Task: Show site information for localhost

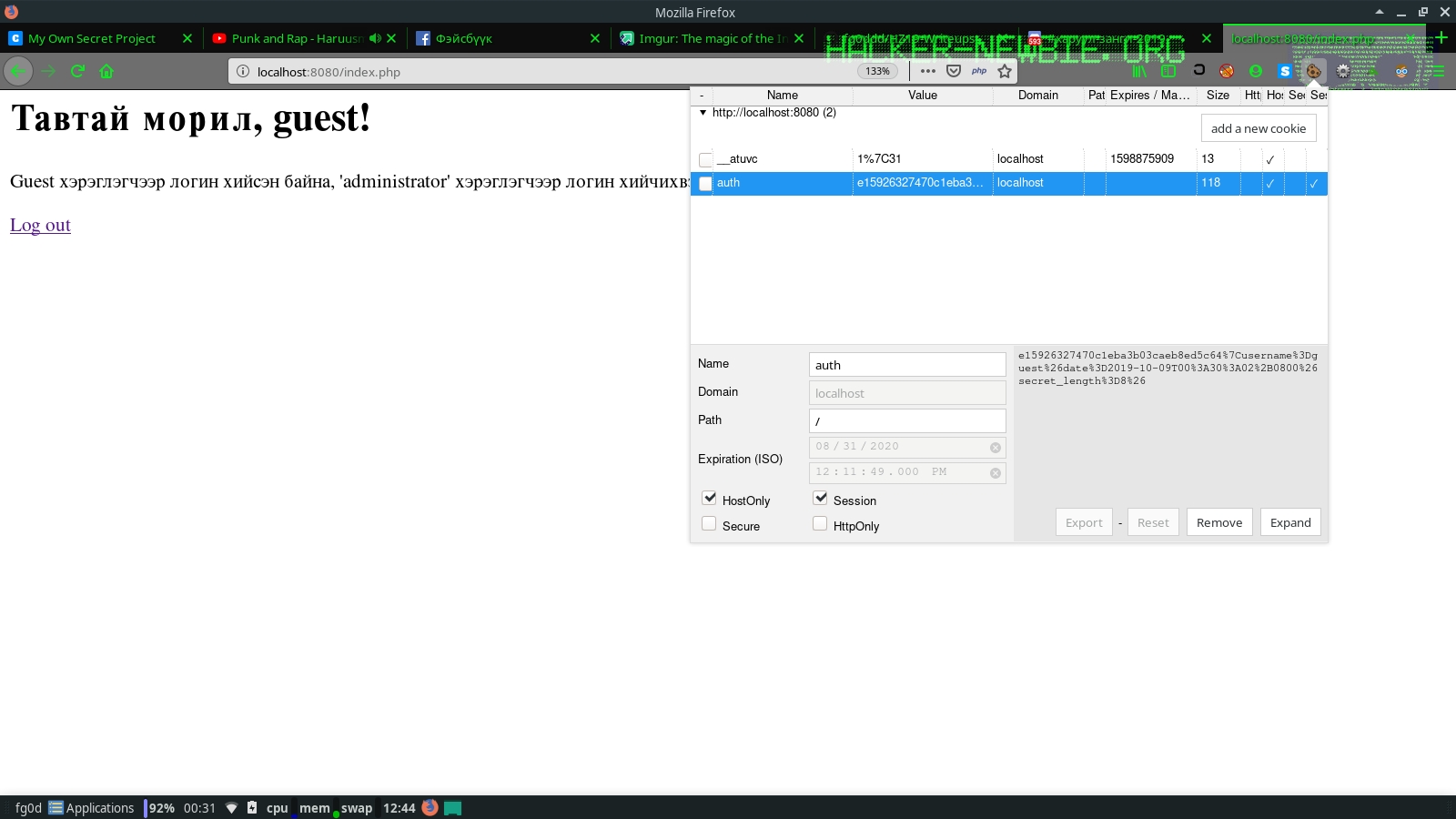Action: tap(243, 71)
